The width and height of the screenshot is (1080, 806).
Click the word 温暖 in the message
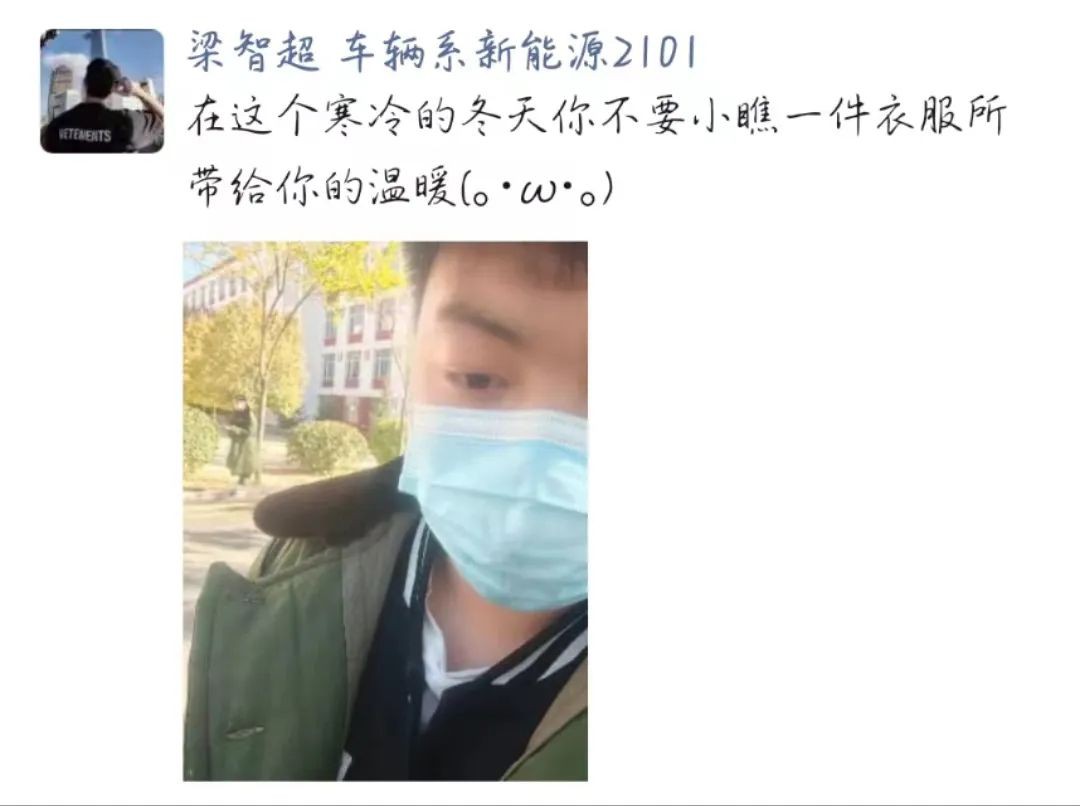412,187
